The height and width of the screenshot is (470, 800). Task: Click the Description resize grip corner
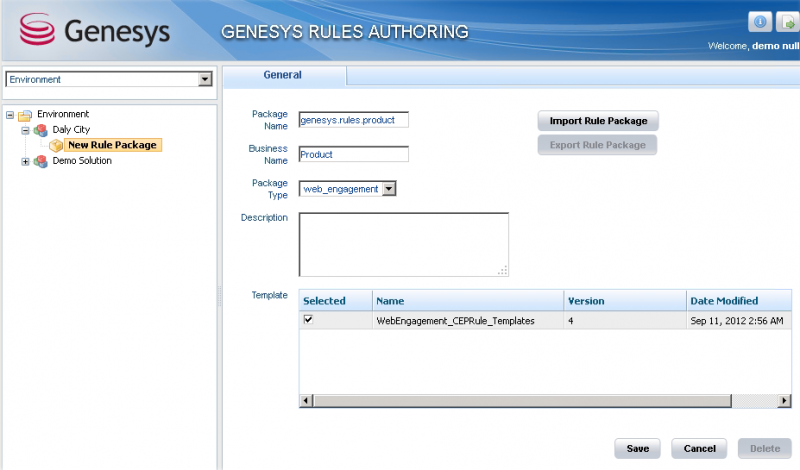point(503,270)
